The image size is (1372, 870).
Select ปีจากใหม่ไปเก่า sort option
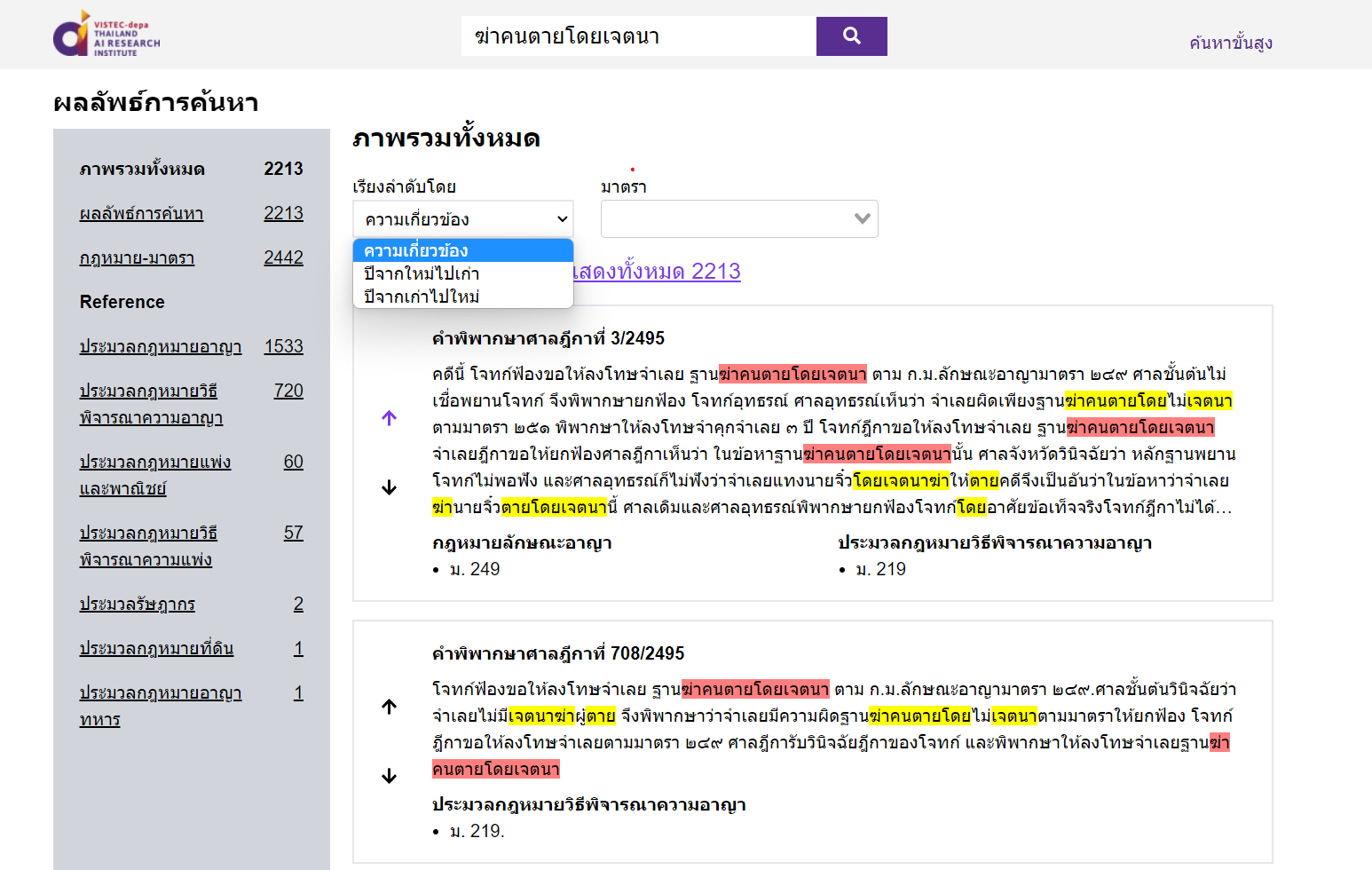pyautogui.click(x=422, y=273)
